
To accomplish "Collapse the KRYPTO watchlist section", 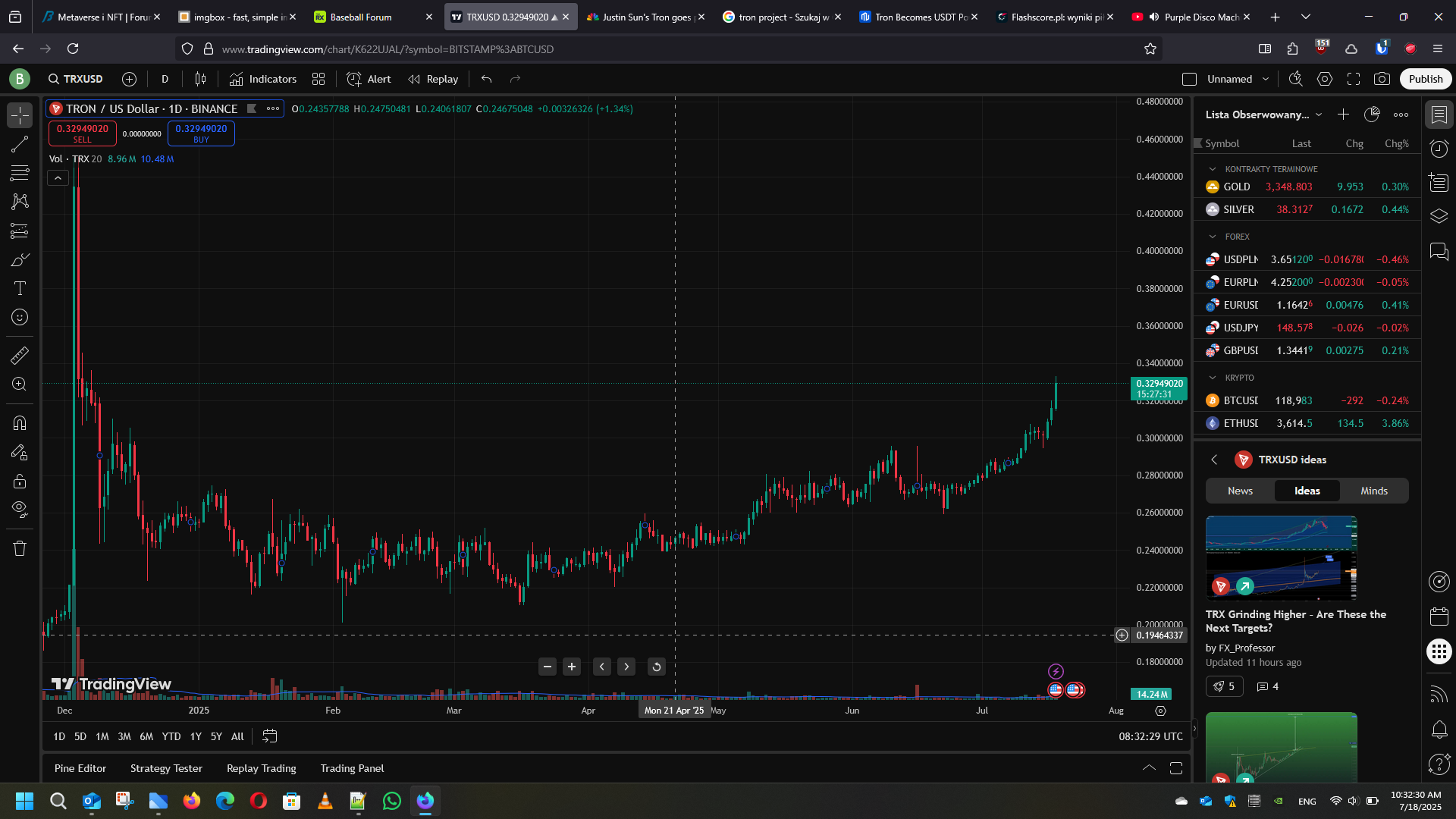I will pyautogui.click(x=1213, y=378).
